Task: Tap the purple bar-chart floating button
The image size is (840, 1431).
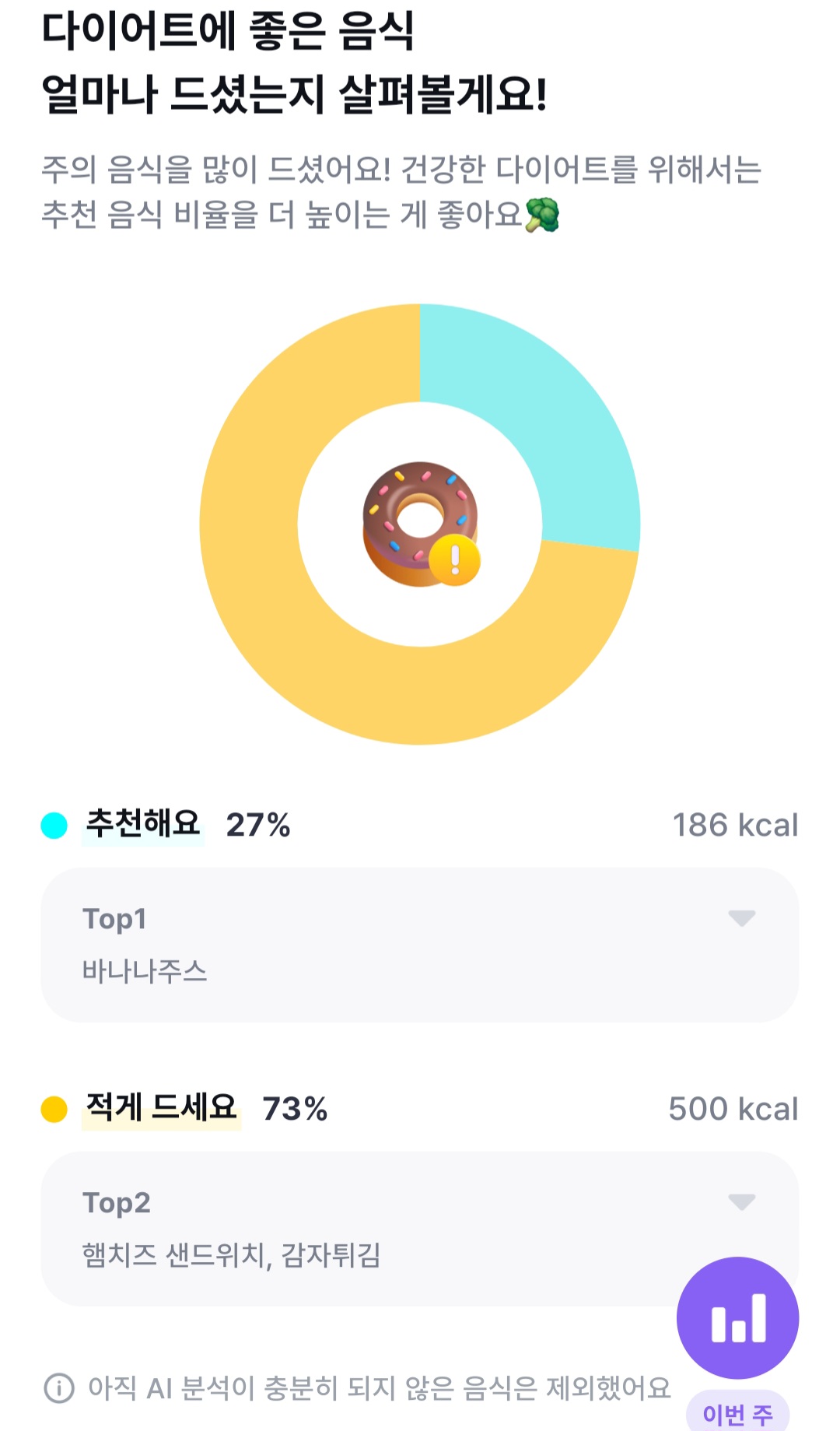Action: click(737, 1317)
